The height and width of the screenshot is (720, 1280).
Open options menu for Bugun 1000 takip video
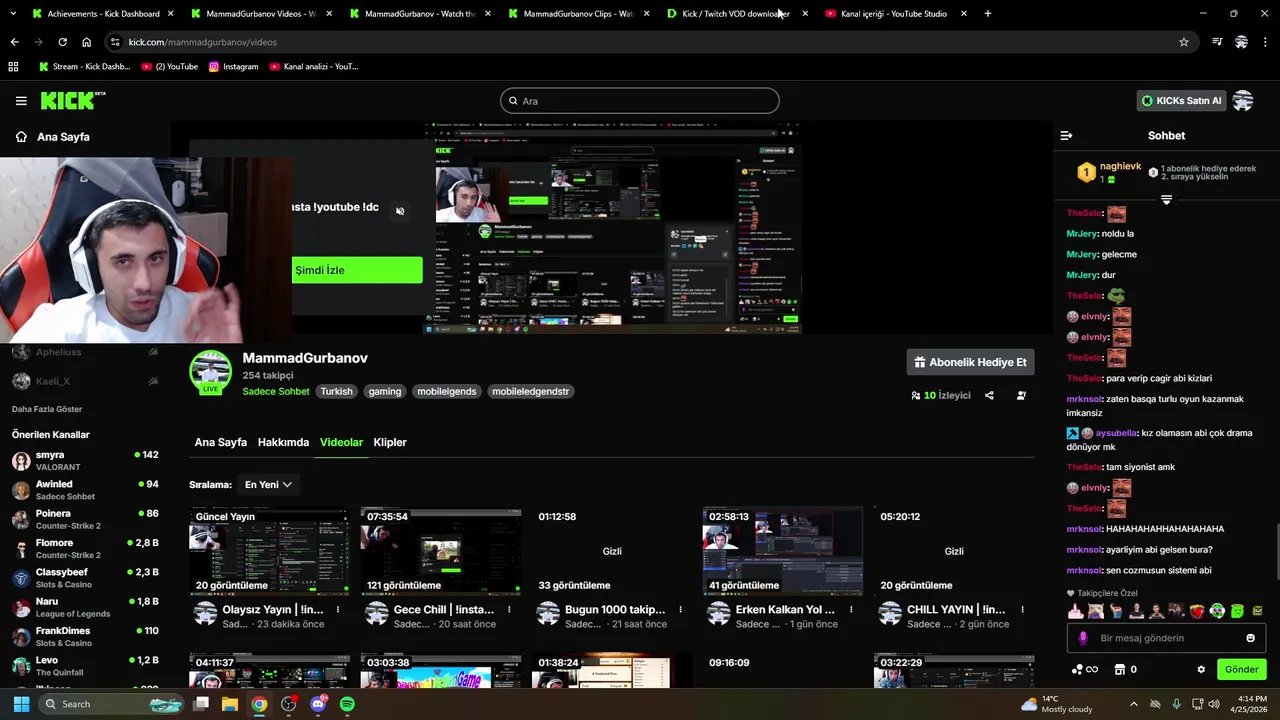click(x=681, y=609)
